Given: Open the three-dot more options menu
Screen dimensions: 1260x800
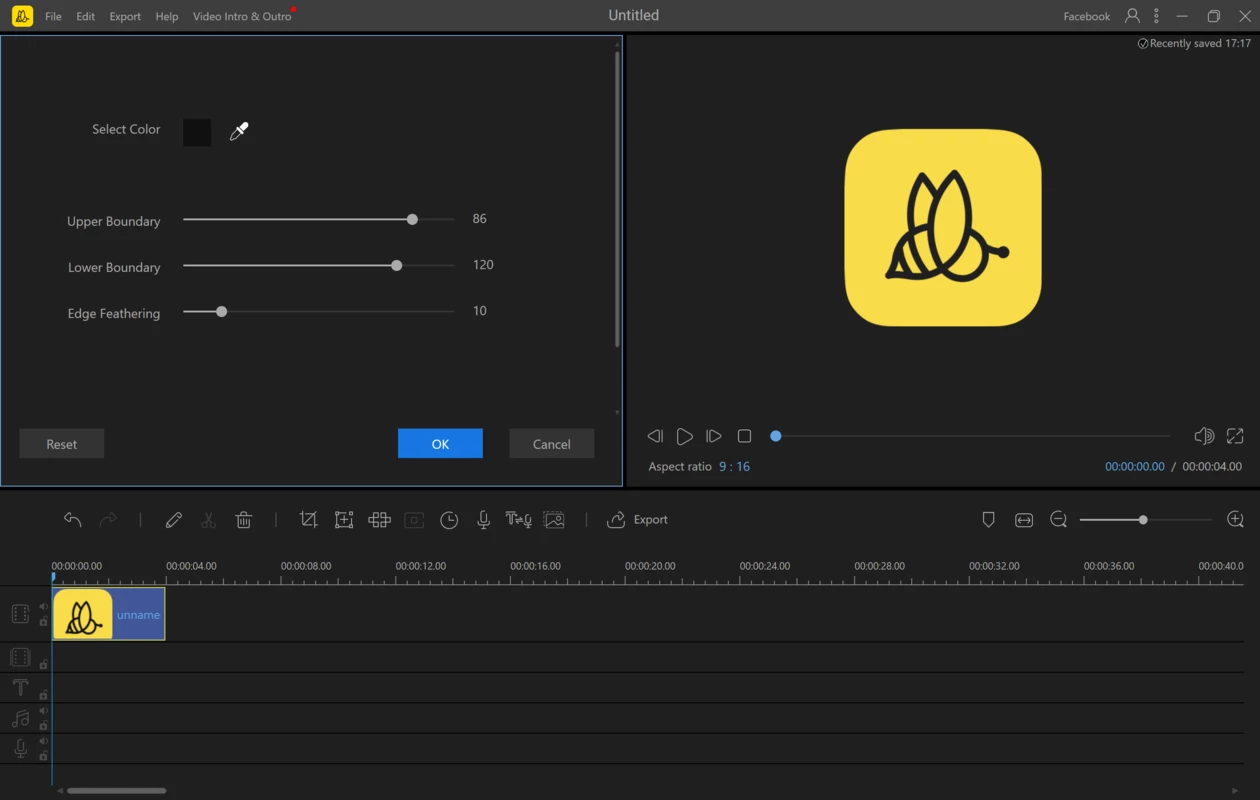Looking at the screenshot, I should pos(1156,16).
